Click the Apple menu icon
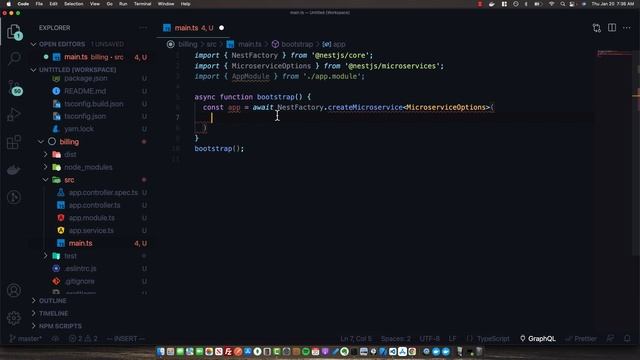This screenshot has width=640, height=360. point(8,4)
